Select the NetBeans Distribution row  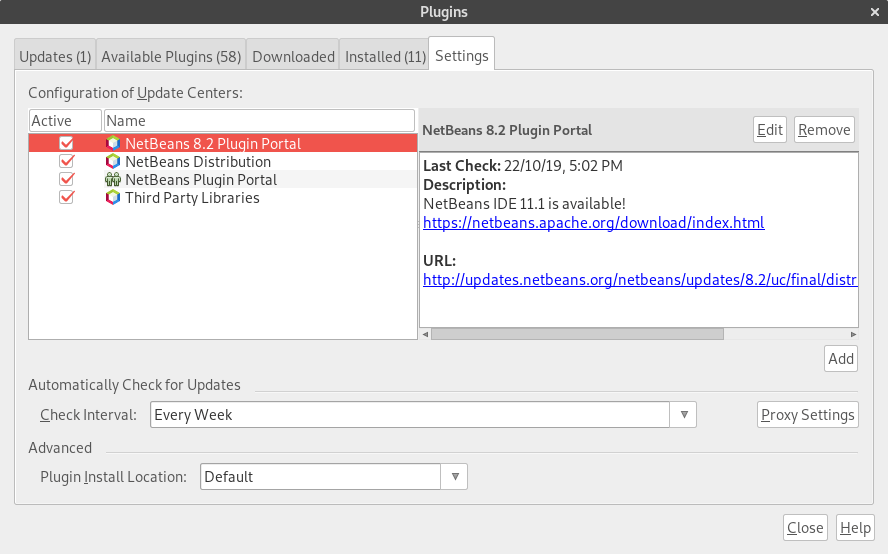[223, 161]
